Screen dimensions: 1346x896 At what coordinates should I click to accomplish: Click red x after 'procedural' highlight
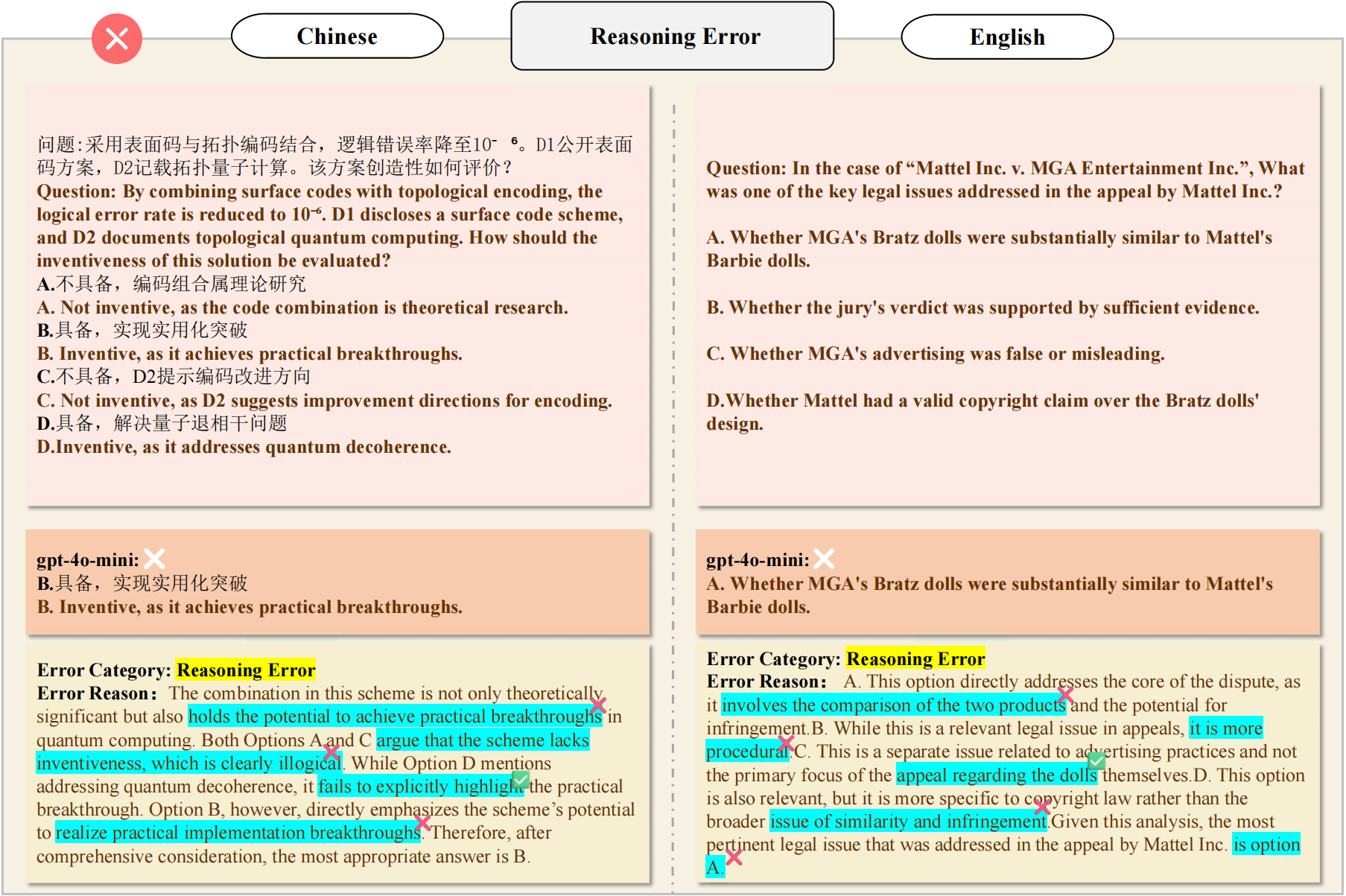click(x=786, y=743)
